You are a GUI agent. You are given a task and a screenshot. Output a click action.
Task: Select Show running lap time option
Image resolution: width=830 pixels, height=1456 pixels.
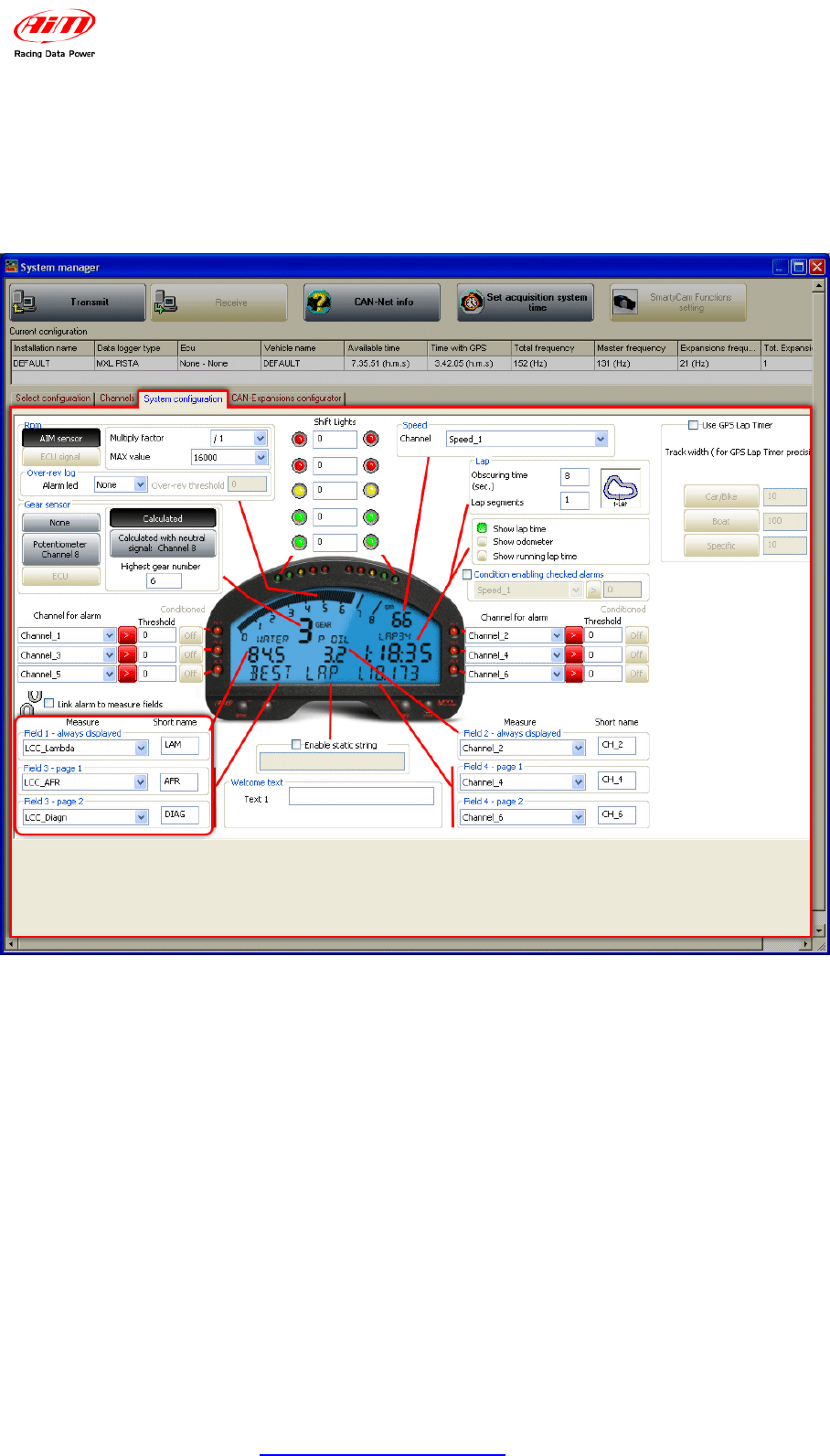pyautogui.click(x=483, y=556)
